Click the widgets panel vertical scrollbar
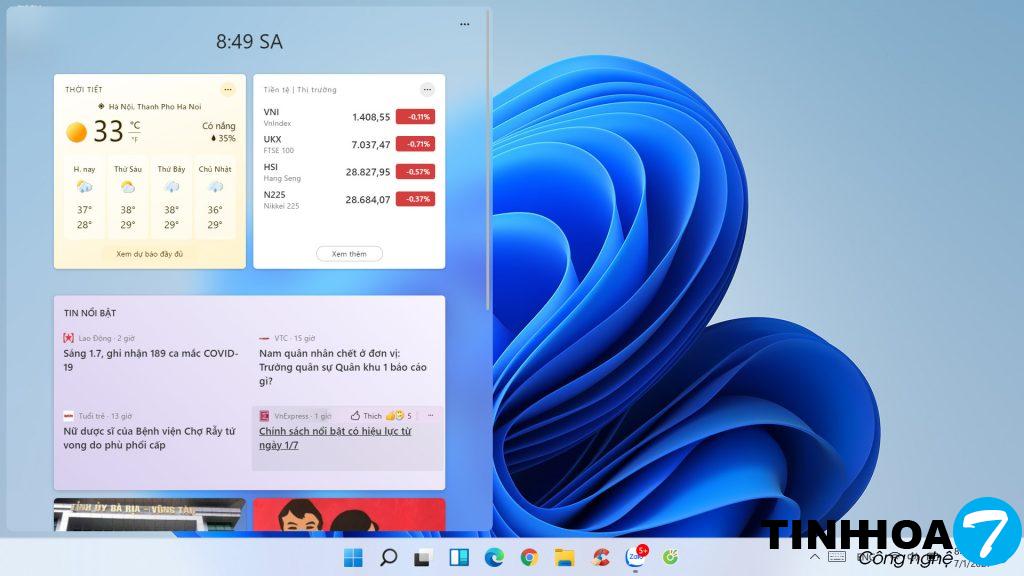1024x576 pixels. [x=488, y=160]
